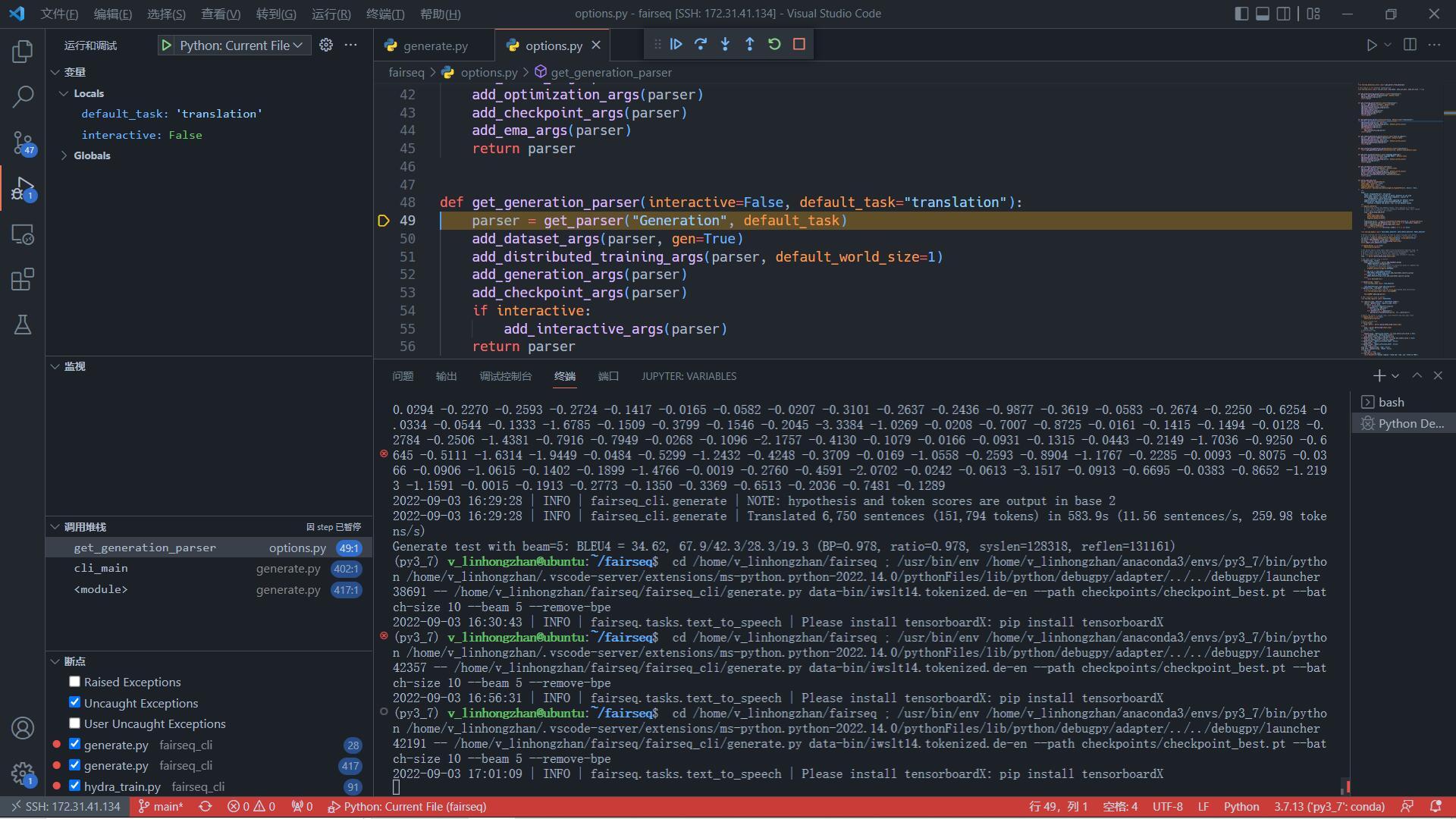Switch to 调试控制台 panel tab
Viewport: 1456px width, 819px height.
pyautogui.click(x=505, y=376)
